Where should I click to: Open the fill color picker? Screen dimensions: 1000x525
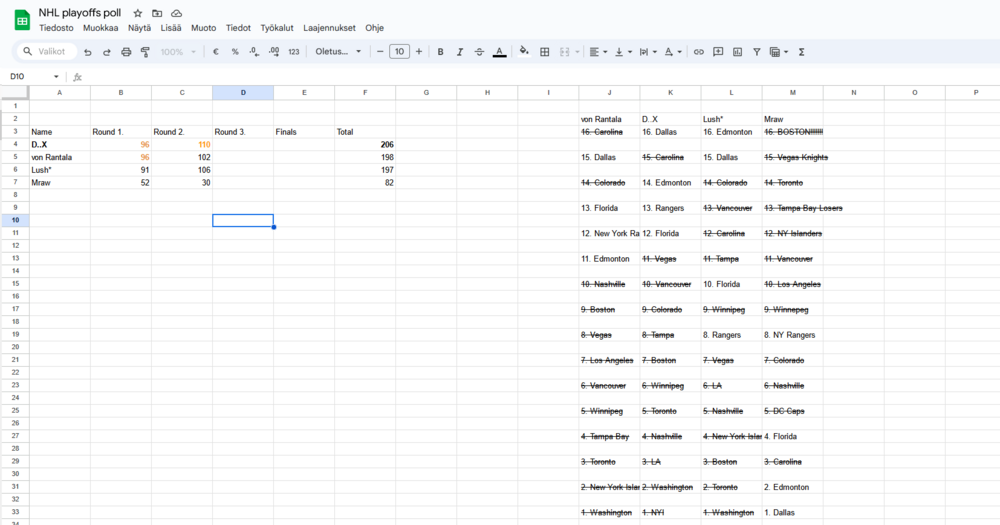pyautogui.click(x=524, y=52)
